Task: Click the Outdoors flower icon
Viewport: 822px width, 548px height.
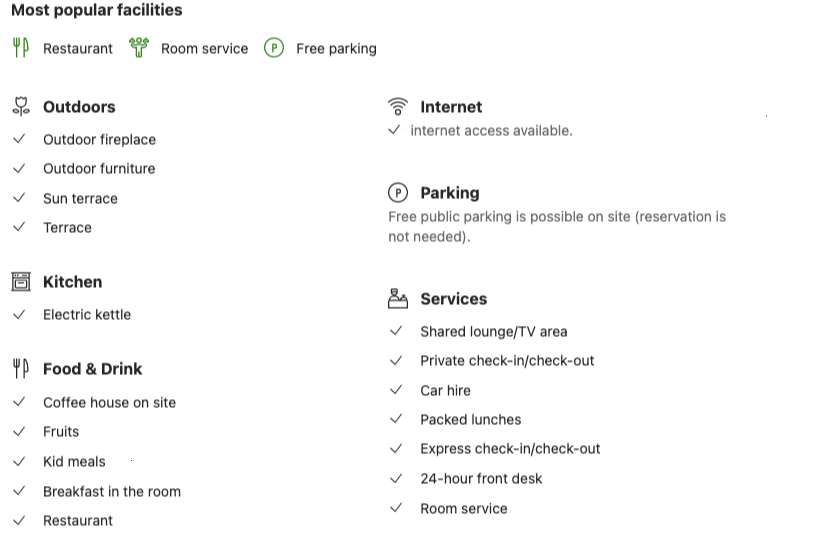Action: (21, 106)
